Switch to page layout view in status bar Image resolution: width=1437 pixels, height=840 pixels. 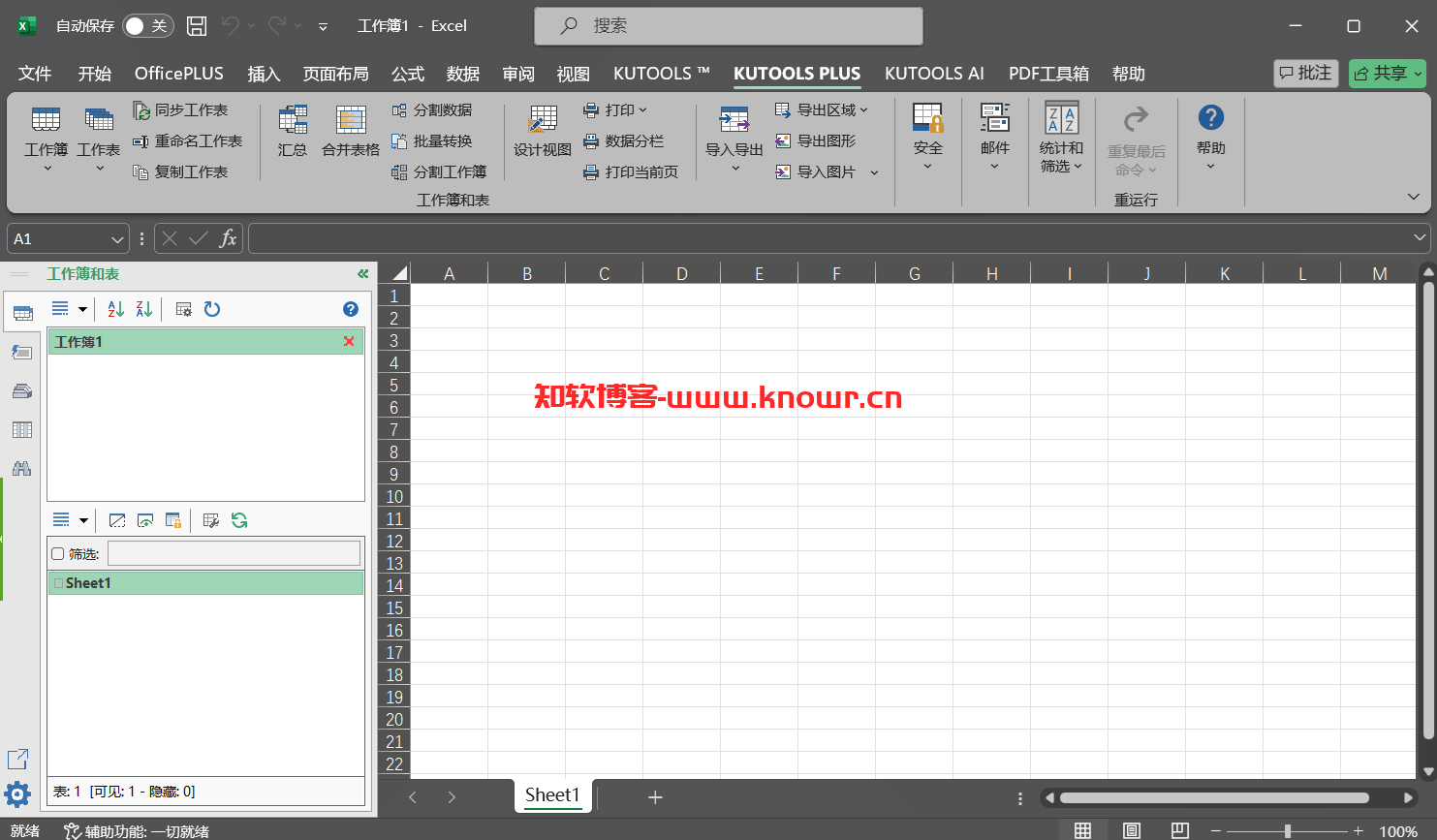coord(1131,830)
